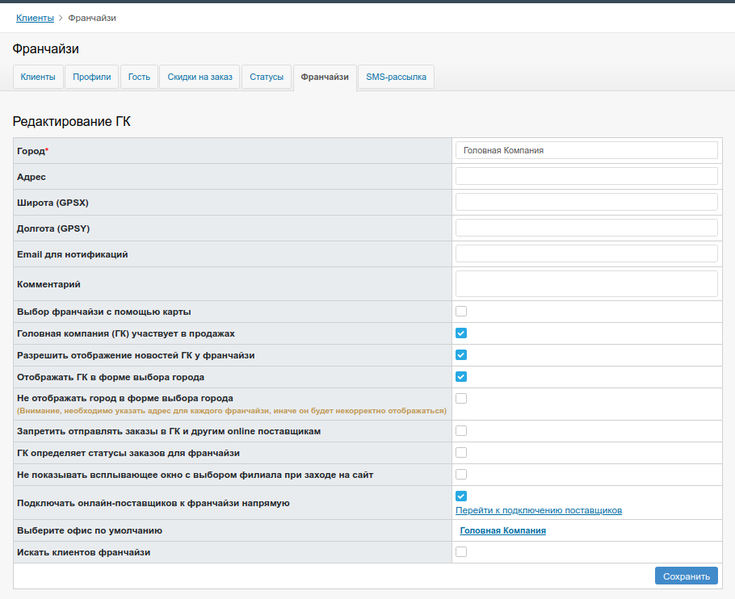Open the Профили tab
Image resolution: width=735 pixels, height=599 pixels.
click(x=92, y=77)
